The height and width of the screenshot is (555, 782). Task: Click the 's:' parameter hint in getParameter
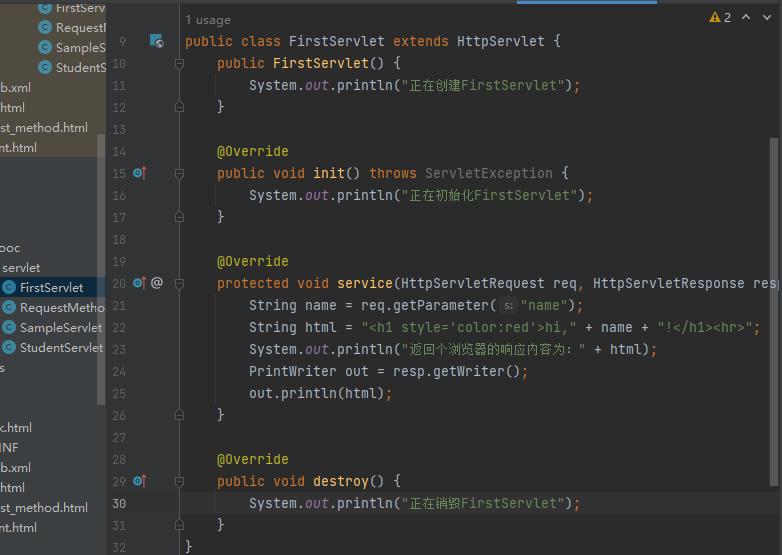pyautogui.click(x=507, y=306)
